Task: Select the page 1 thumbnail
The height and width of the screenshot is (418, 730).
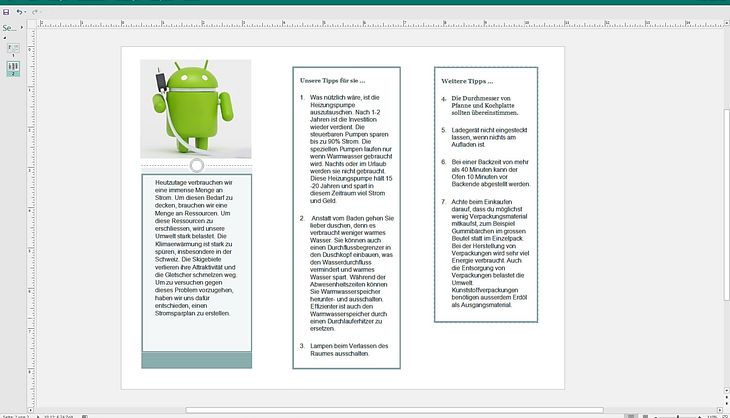Action: (13, 48)
